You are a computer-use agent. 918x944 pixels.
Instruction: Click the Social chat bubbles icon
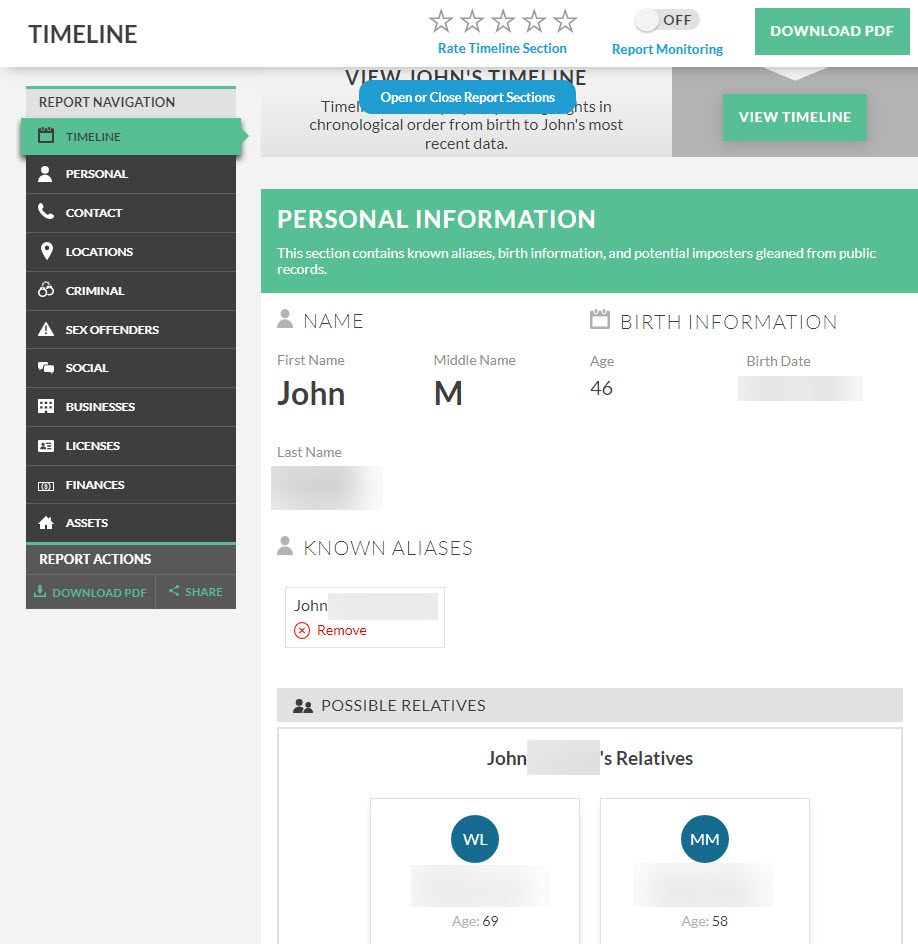click(x=46, y=367)
